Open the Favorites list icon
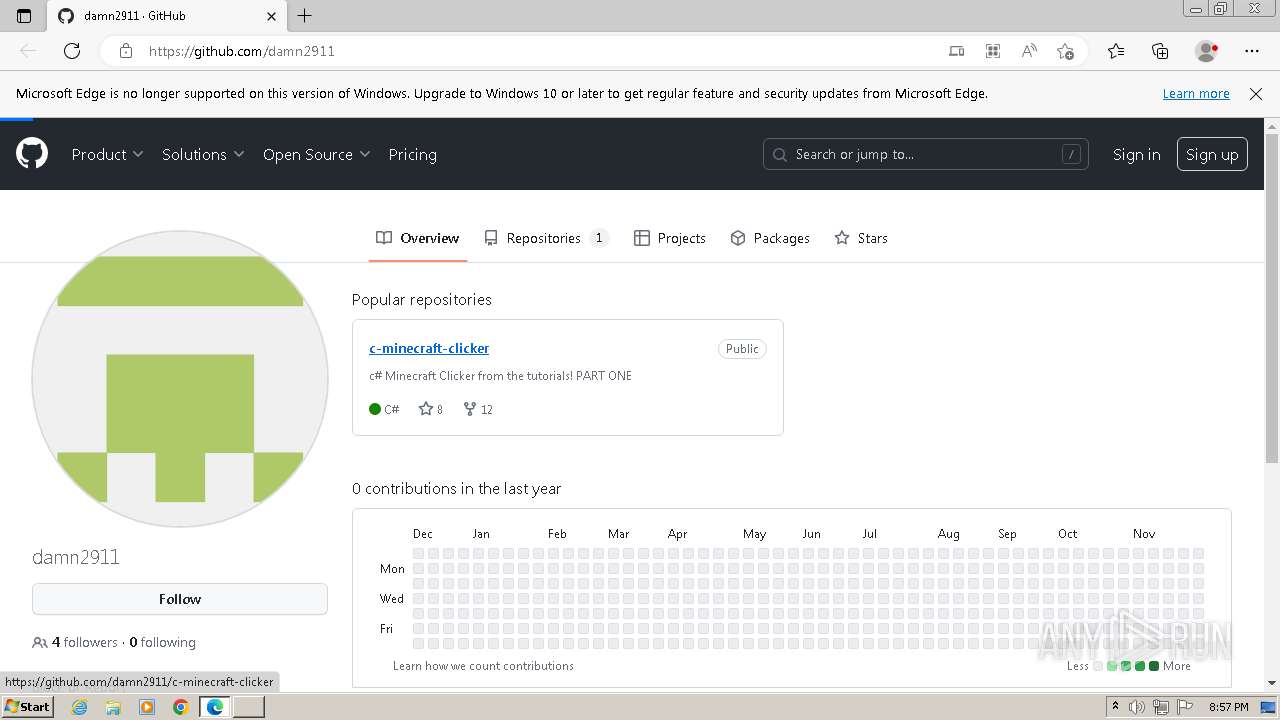The height and width of the screenshot is (720, 1280). pyautogui.click(x=1116, y=51)
